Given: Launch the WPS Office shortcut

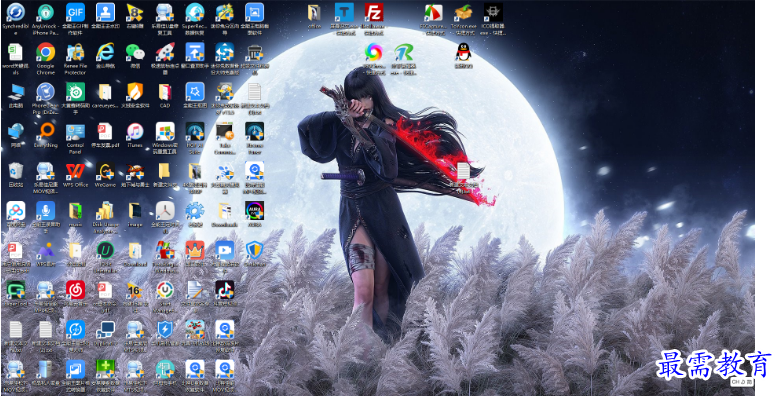Looking at the screenshot, I should 75,172.
